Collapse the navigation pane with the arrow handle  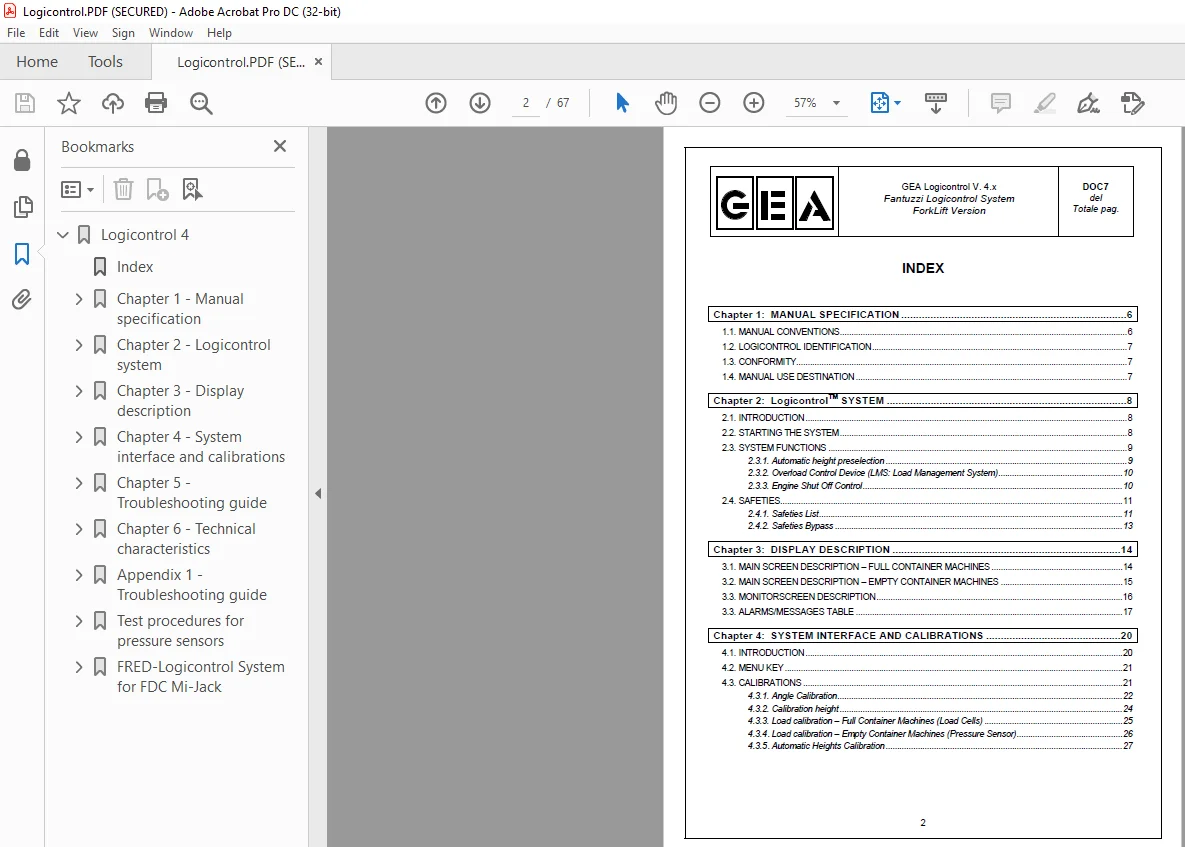(x=318, y=493)
